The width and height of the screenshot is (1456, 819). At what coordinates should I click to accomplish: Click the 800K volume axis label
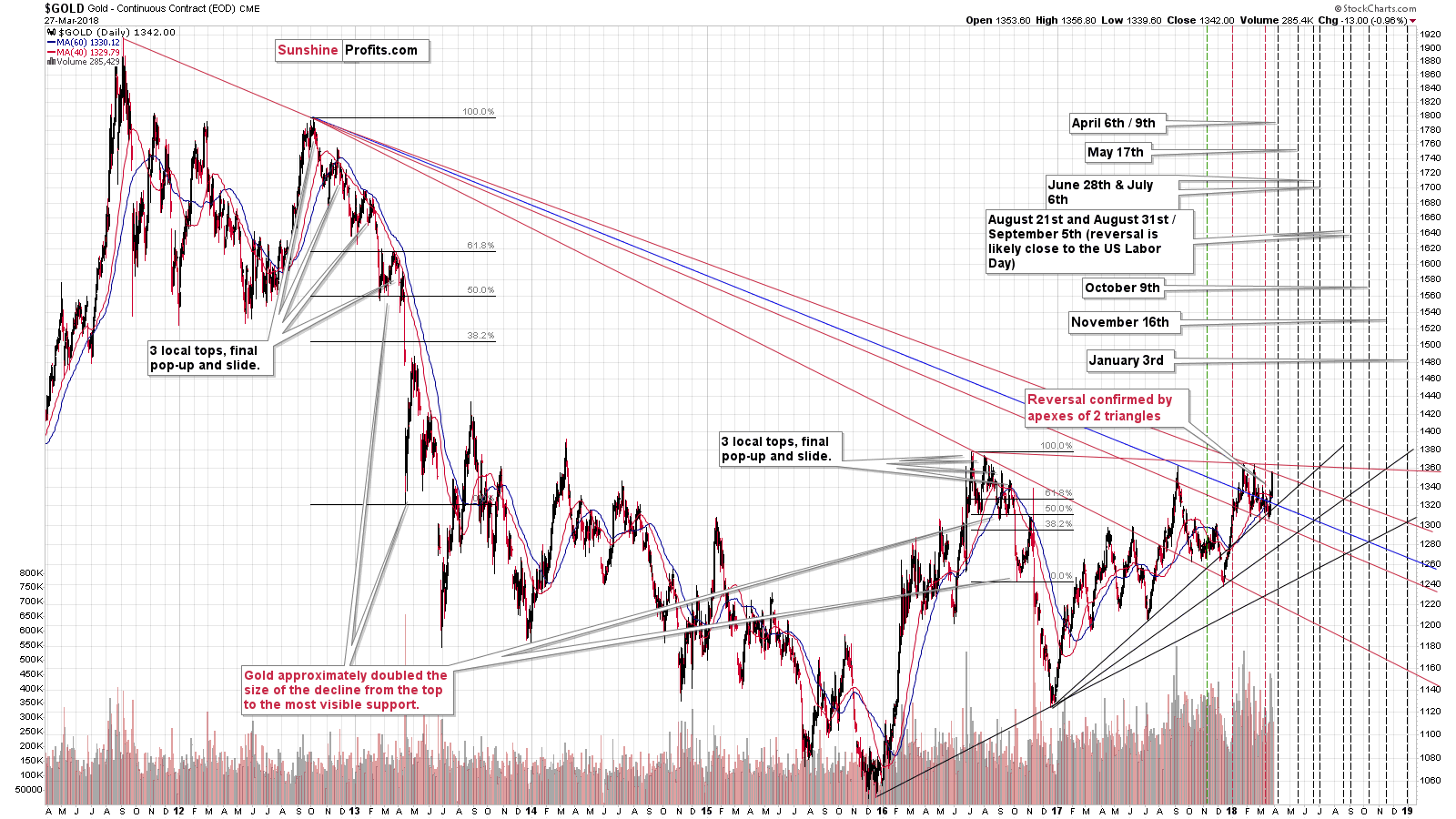[x=31, y=573]
